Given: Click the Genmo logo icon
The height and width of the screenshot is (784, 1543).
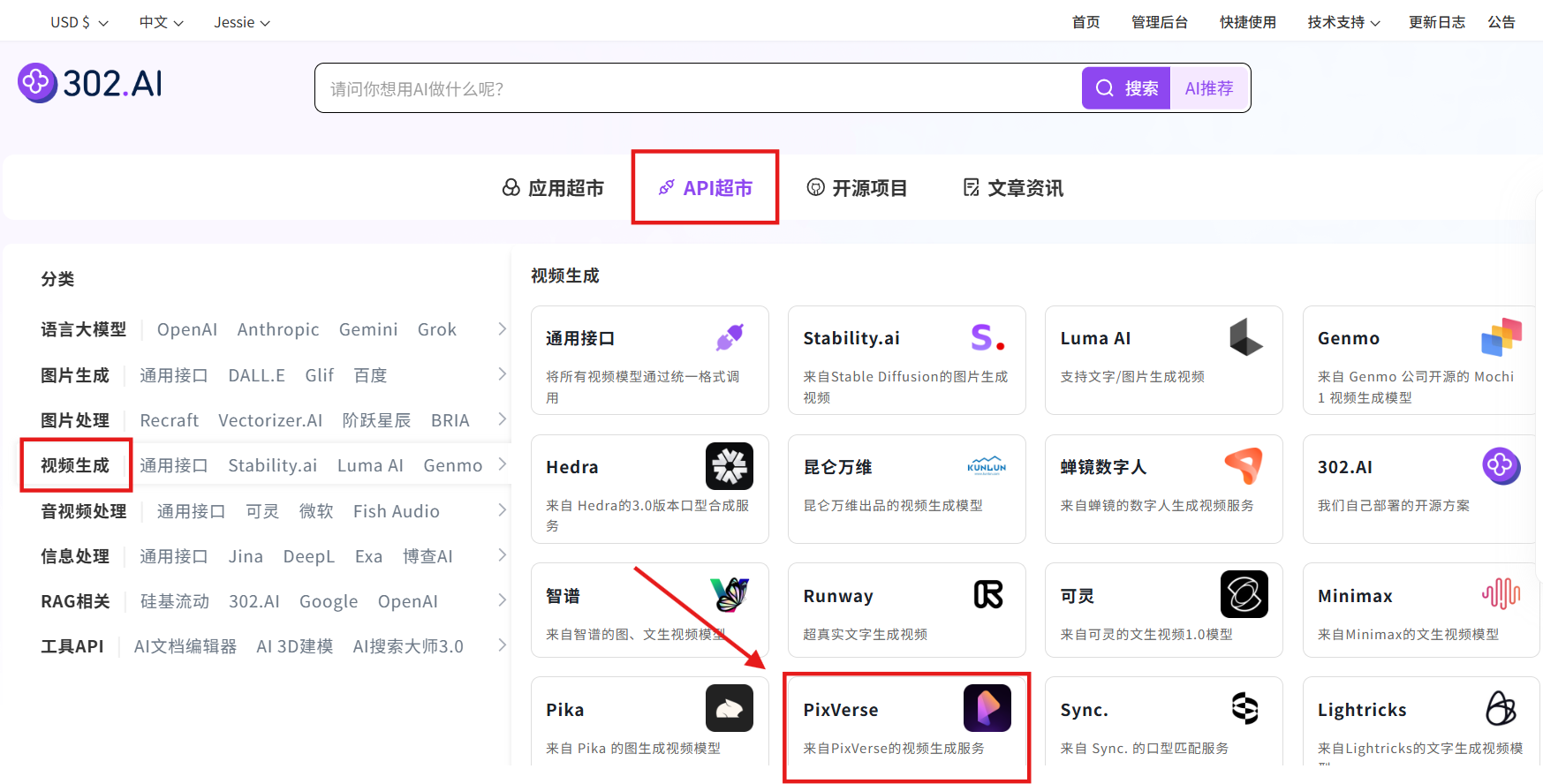Looking at the screenshot, I should coord(1501,337).
